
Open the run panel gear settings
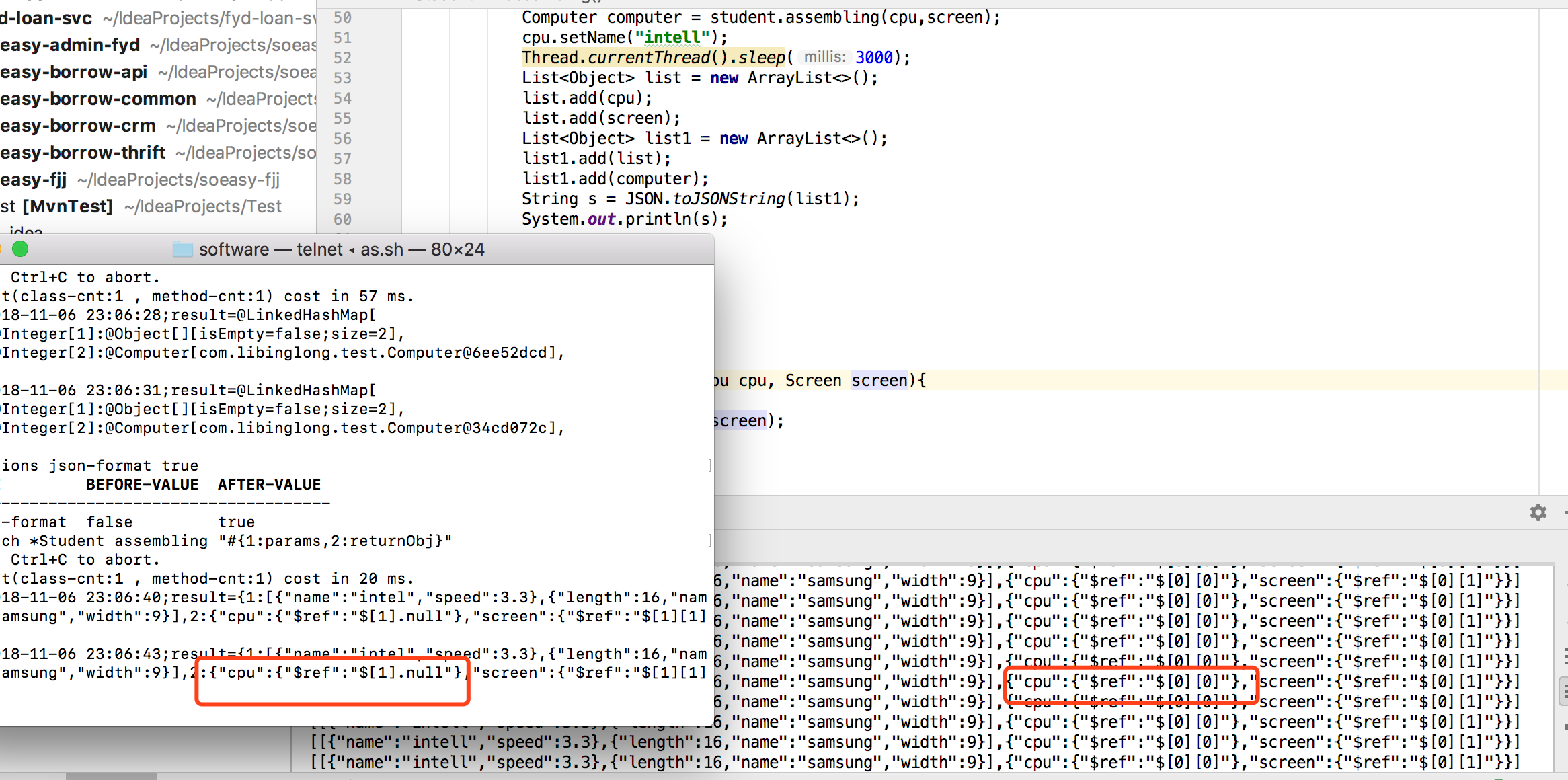(x=1538, y=512)
